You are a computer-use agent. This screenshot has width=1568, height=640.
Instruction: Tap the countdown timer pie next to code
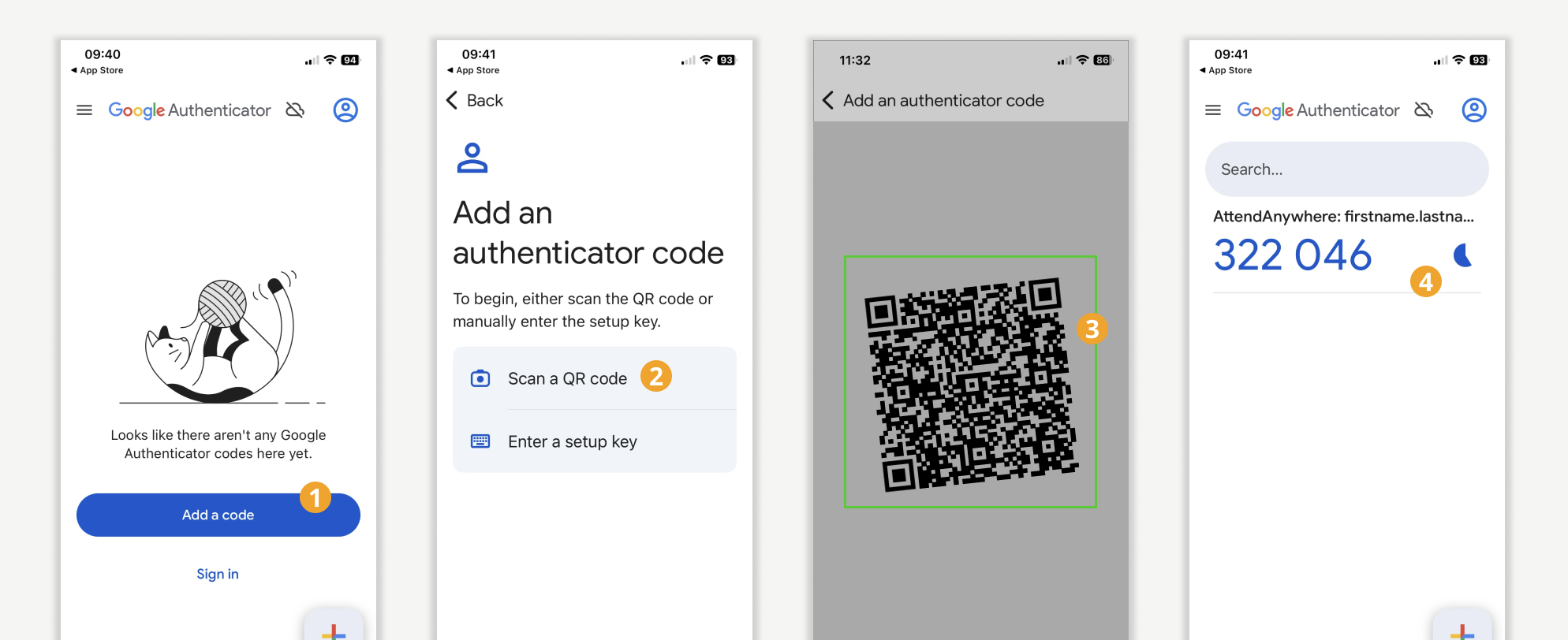1464,255
